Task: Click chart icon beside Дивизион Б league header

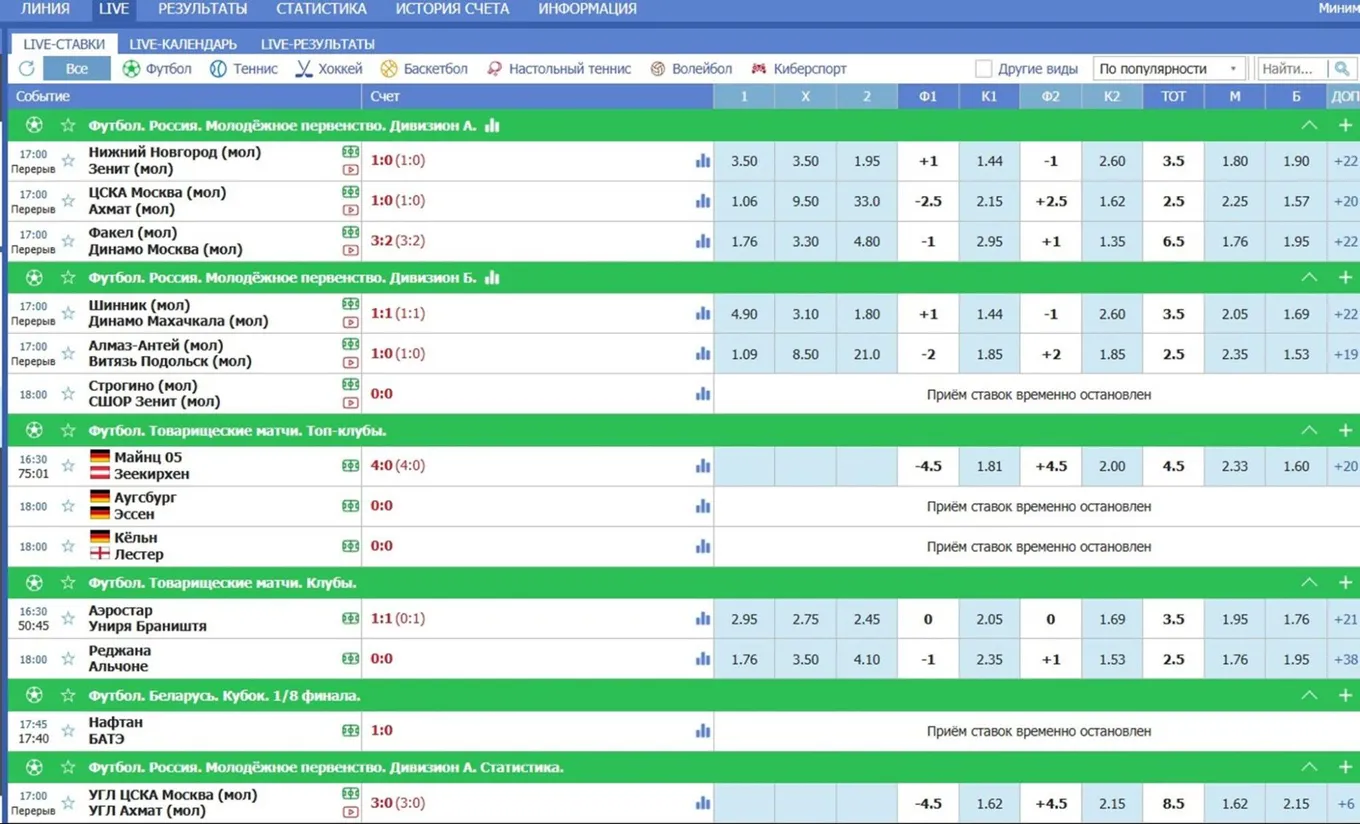Action: (492, 278)
